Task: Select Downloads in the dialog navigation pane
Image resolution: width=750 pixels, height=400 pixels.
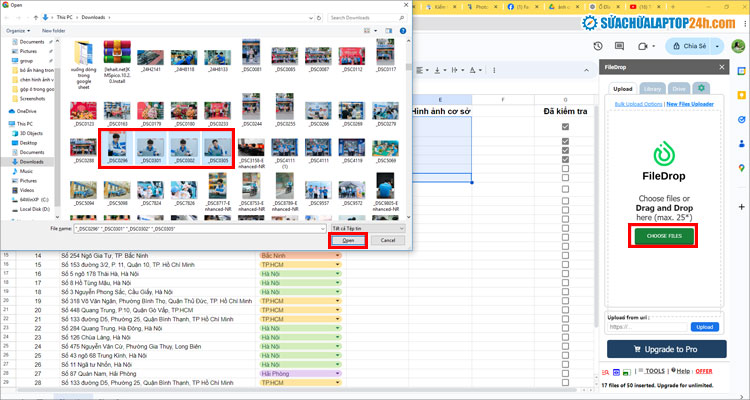Action: point(32,162)
